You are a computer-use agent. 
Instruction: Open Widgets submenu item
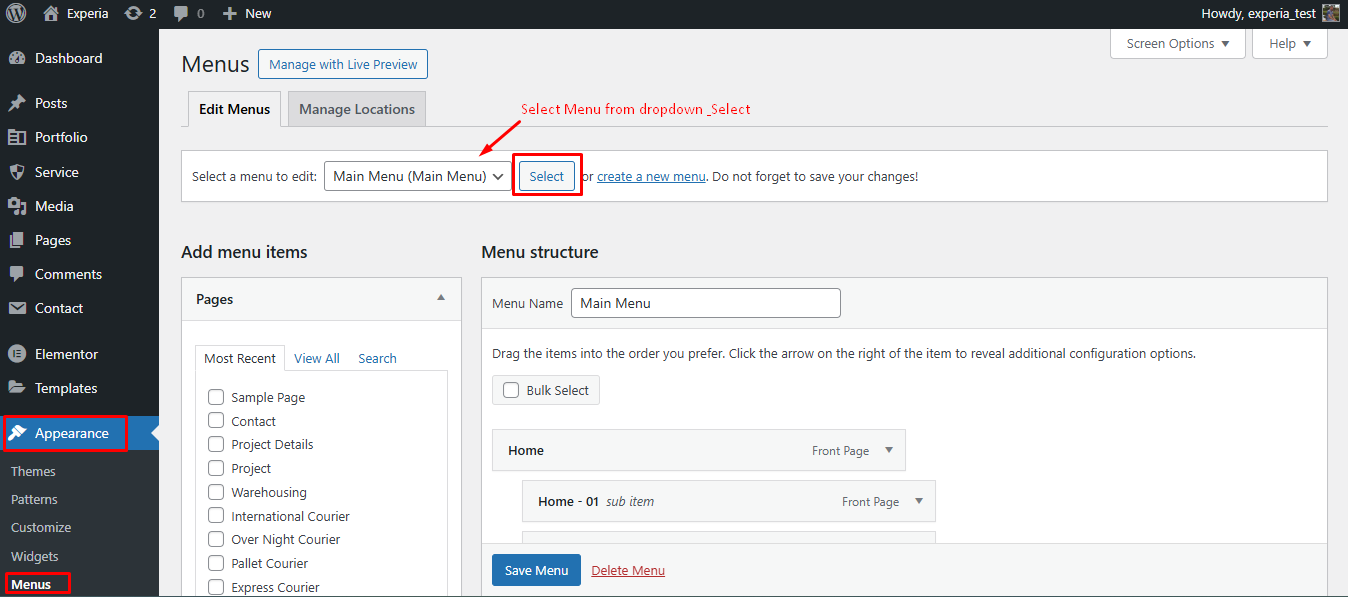coord(35,556)
